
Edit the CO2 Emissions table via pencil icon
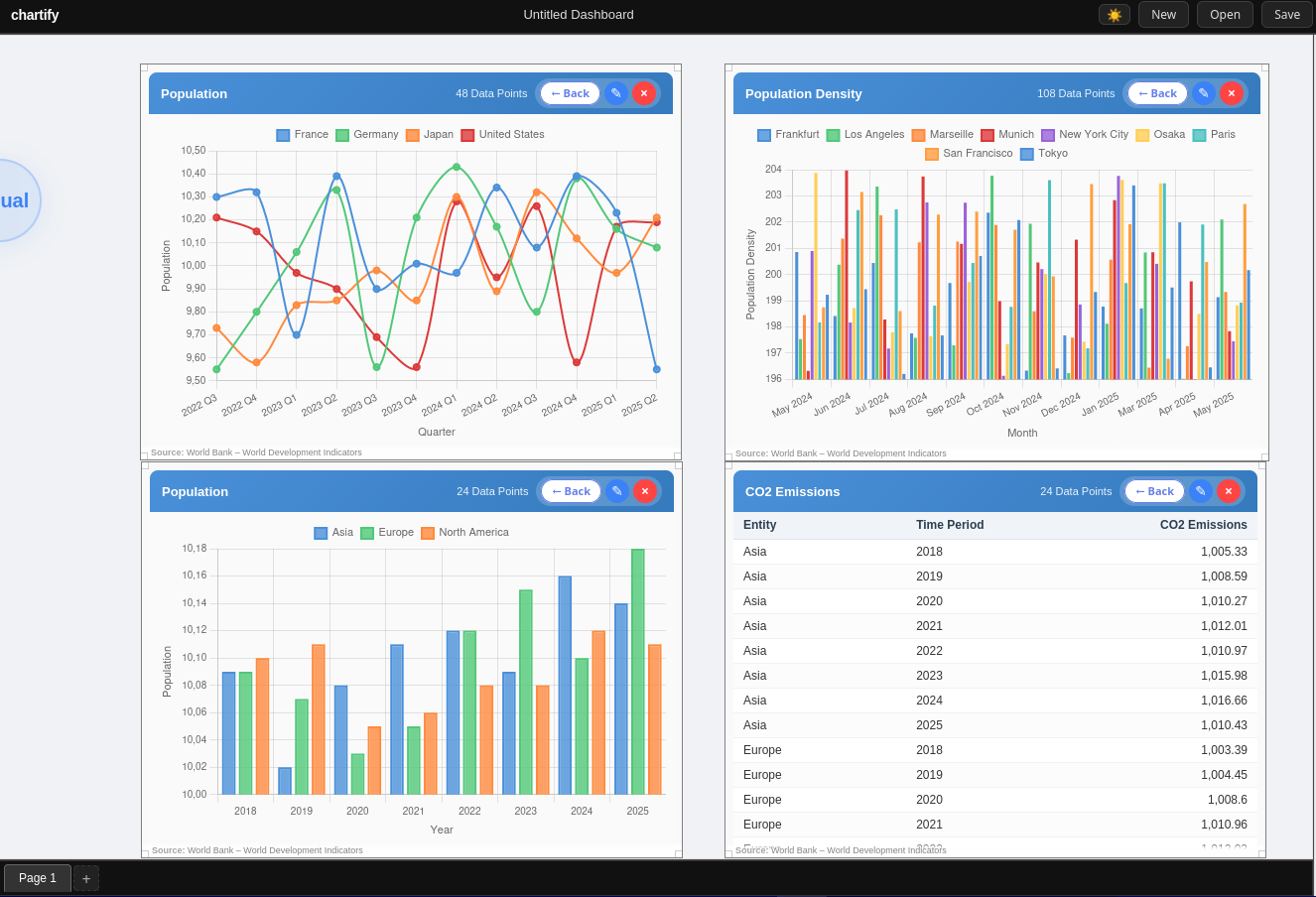[x=1200, y=491]
